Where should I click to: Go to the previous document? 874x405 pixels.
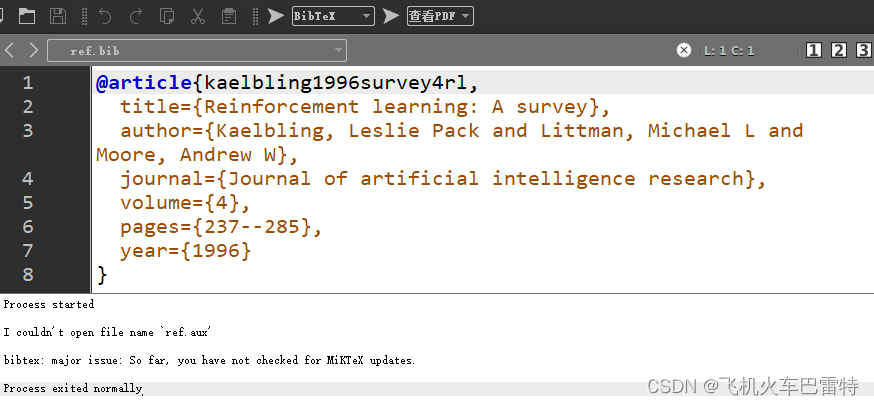point(10,50)
